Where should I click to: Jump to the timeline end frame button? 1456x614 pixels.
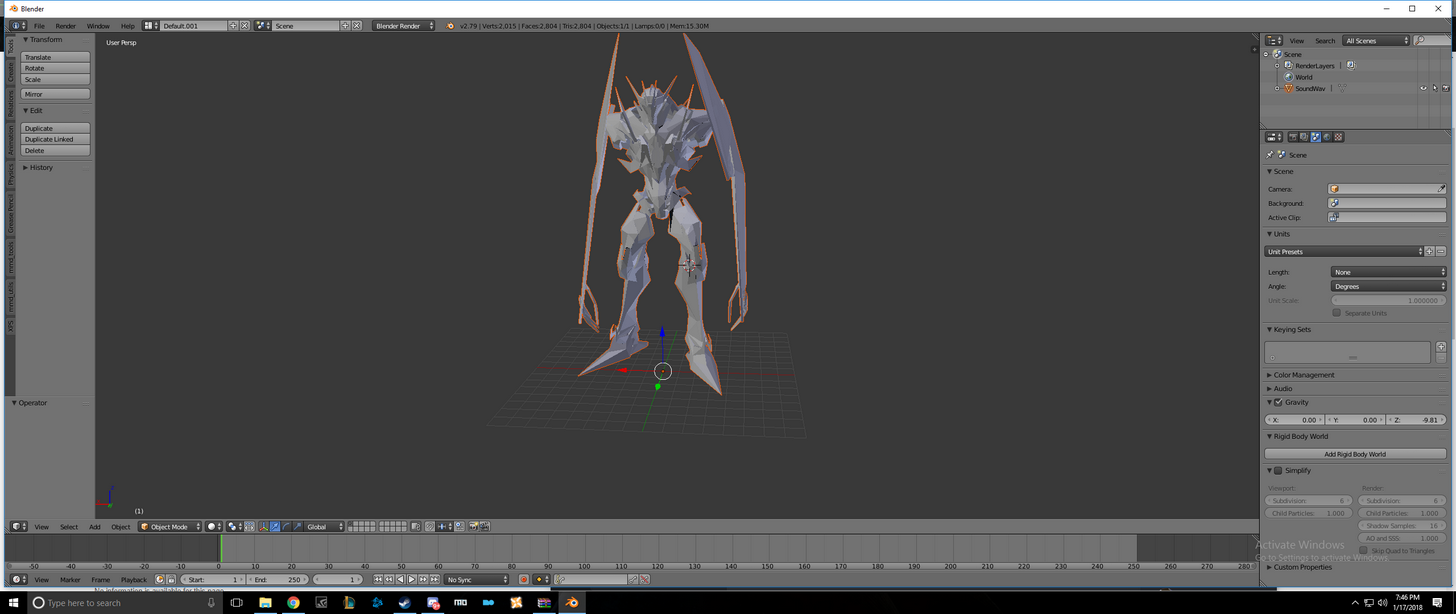click(434, 579)
